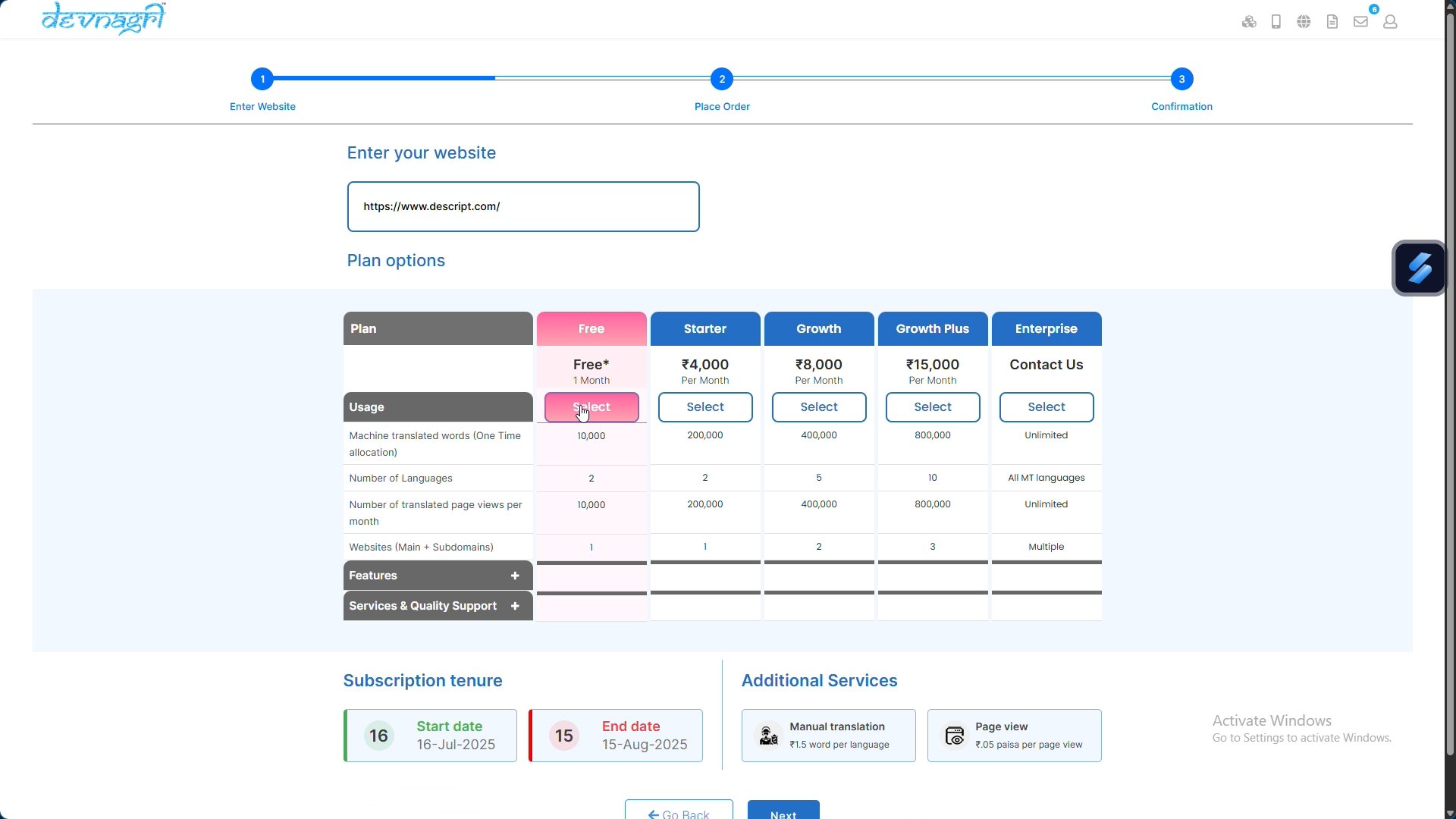Click the '₹4,000' Starter price
1456x819 pixels.
coord(705,365)
